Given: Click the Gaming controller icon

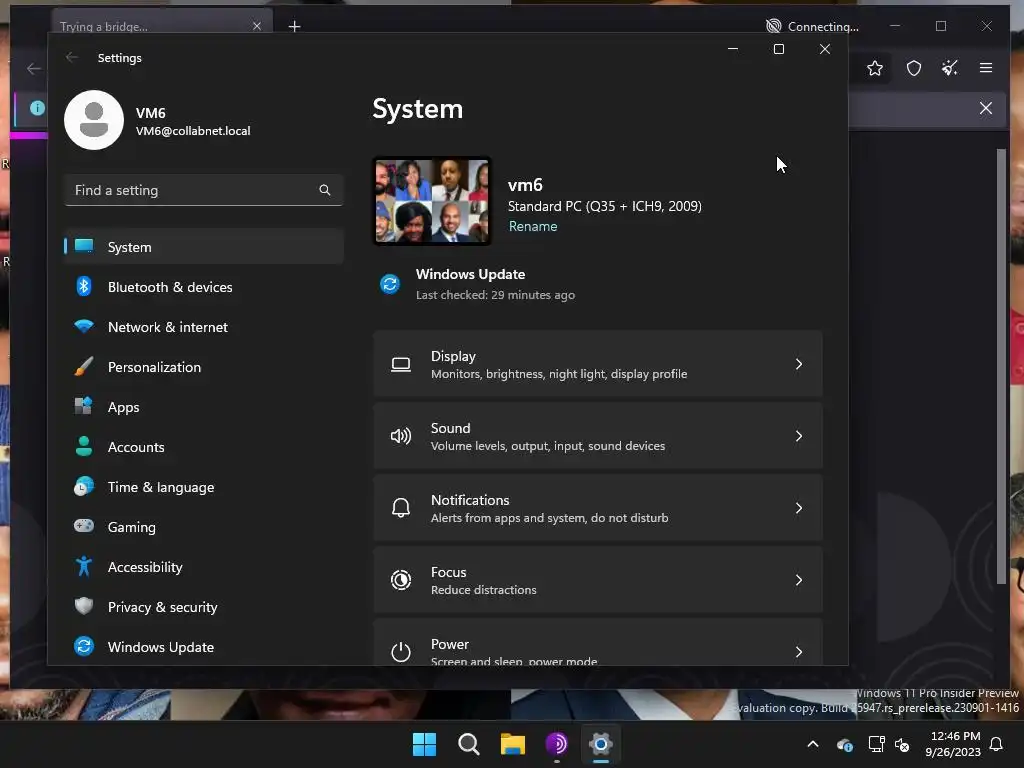Looking at the screenshot, I should [84, 526].
